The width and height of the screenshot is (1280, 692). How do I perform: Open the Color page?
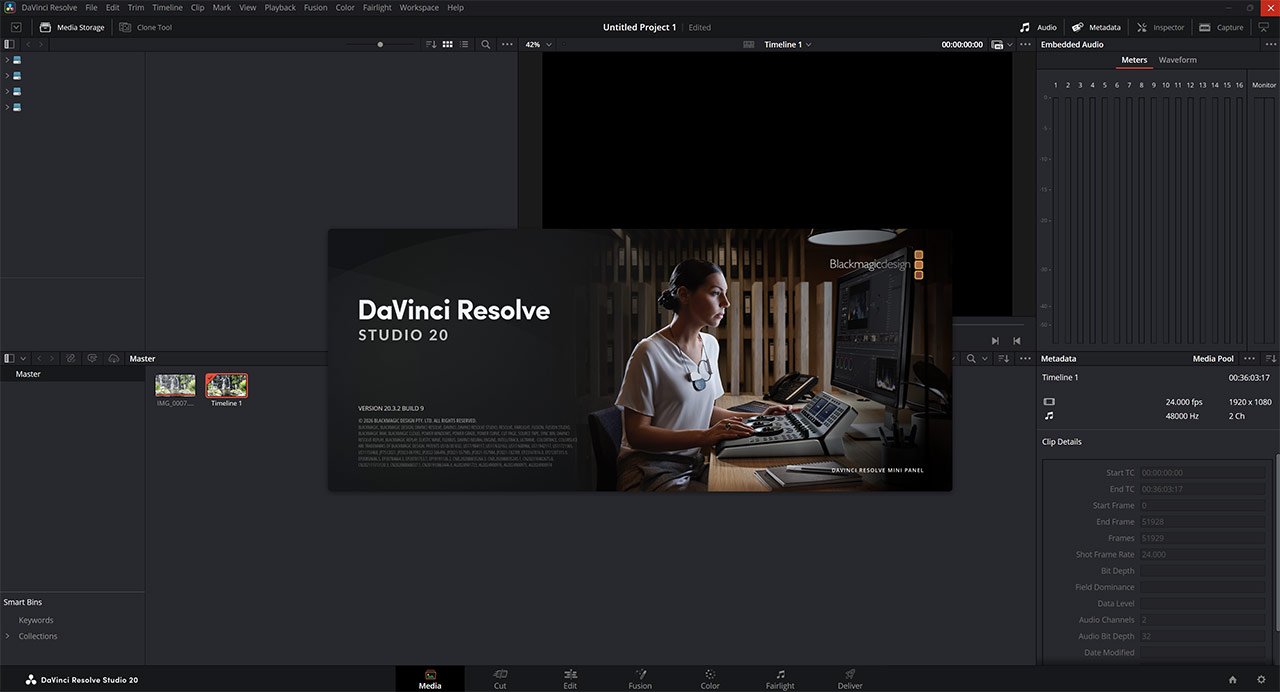pos(710,679)
